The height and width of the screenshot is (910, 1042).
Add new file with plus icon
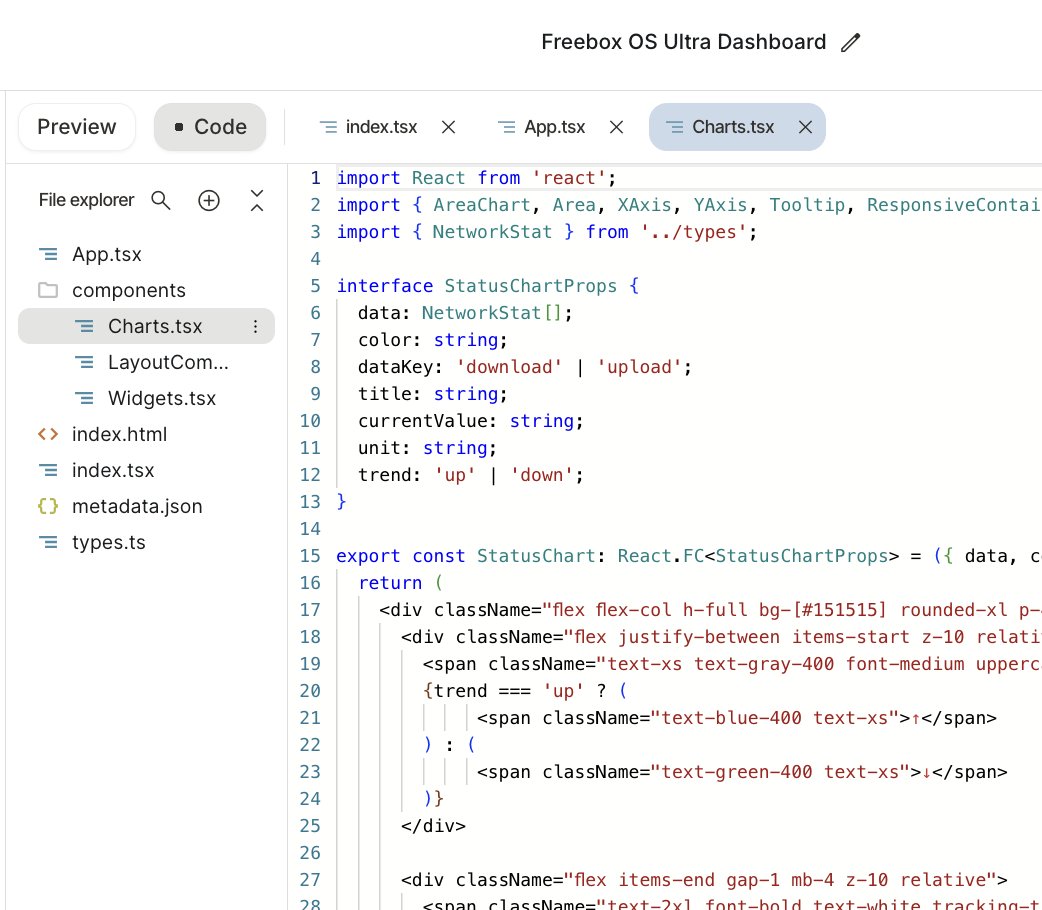(209, 200)
